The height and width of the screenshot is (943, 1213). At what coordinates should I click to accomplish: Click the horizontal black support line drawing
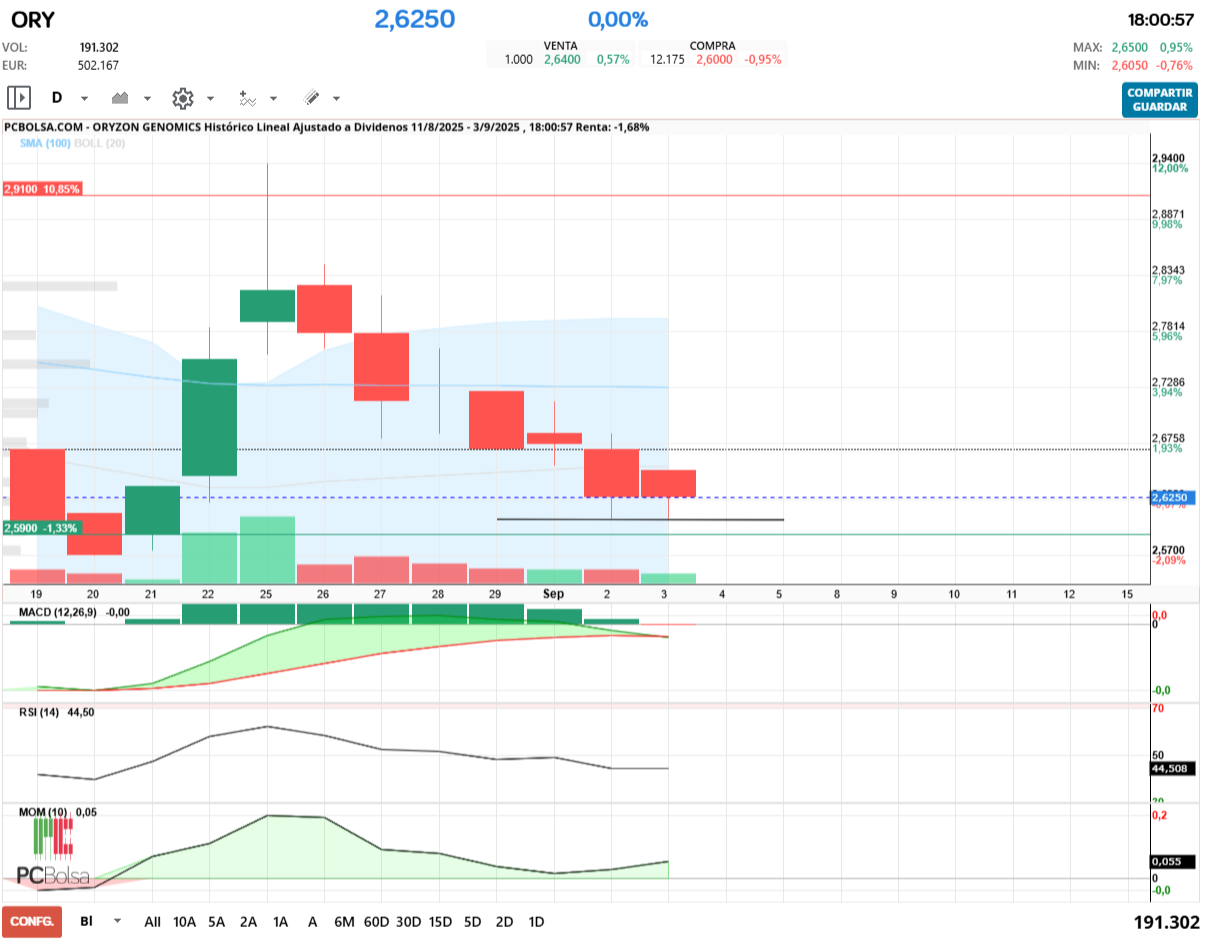[640, 519]
